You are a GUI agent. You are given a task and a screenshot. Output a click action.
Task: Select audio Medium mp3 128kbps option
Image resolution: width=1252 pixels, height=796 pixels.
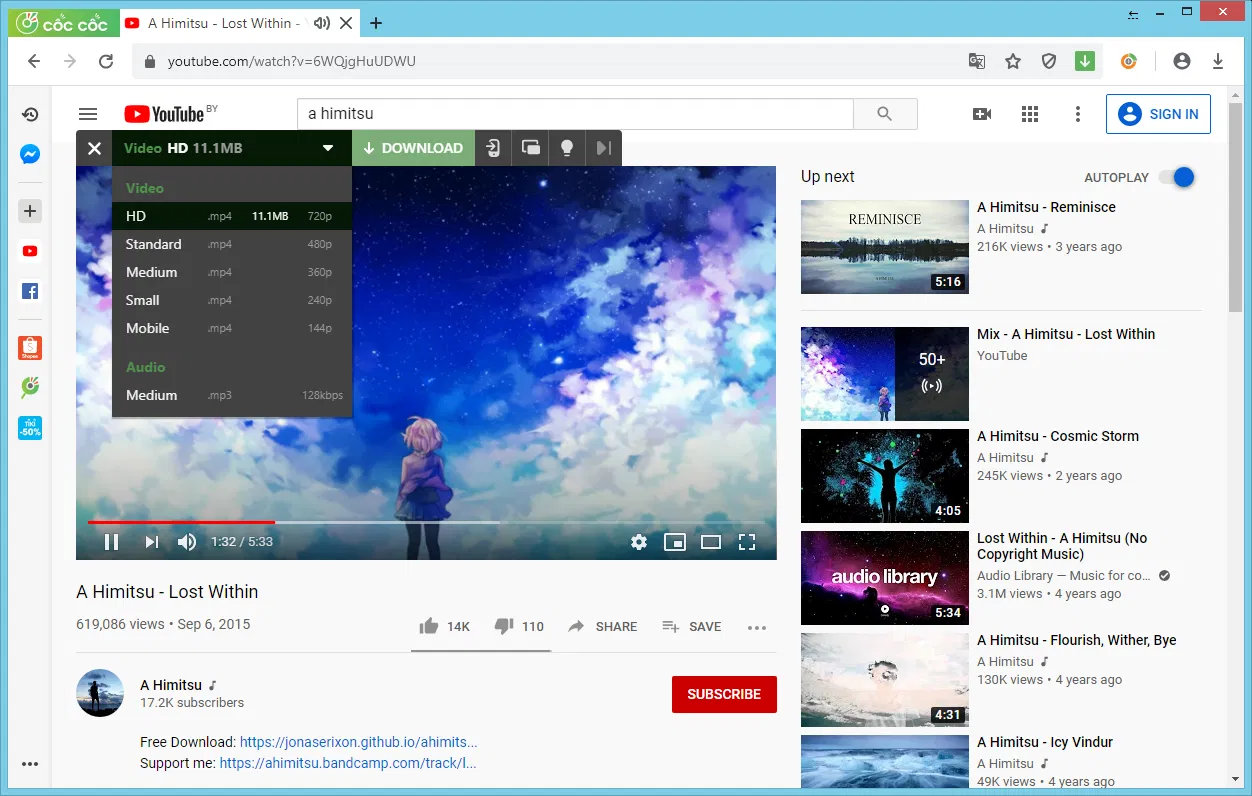pos(232,395)
